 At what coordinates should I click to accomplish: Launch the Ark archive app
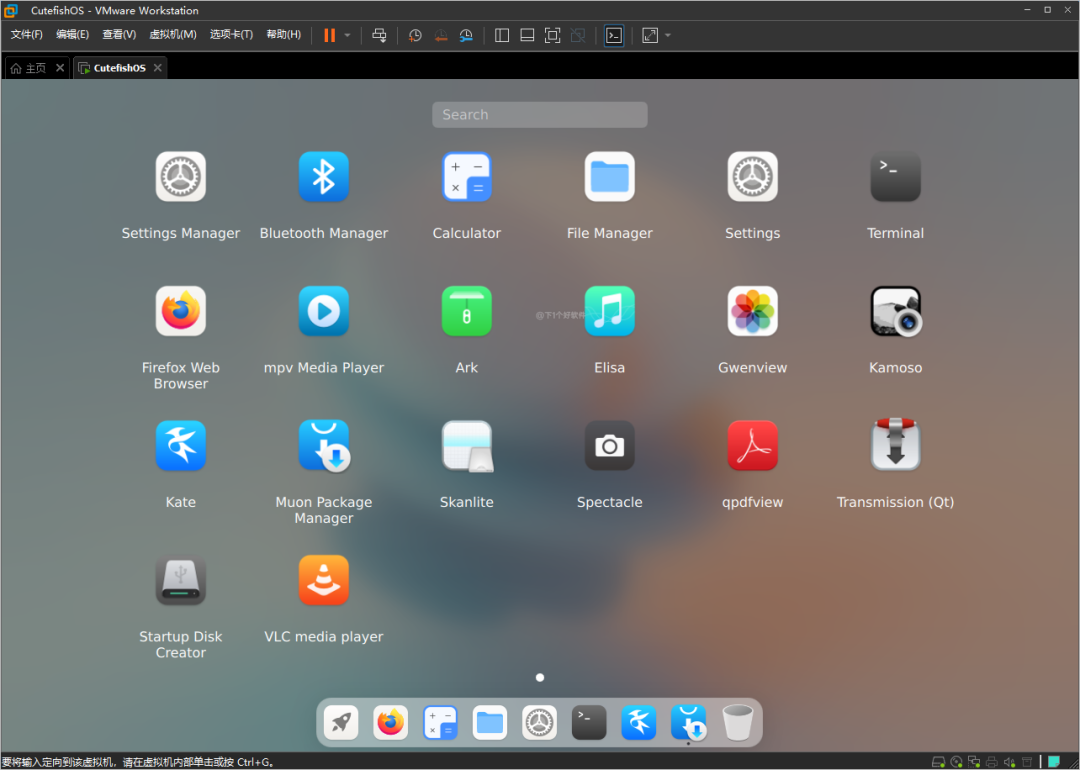click(466, 311)
